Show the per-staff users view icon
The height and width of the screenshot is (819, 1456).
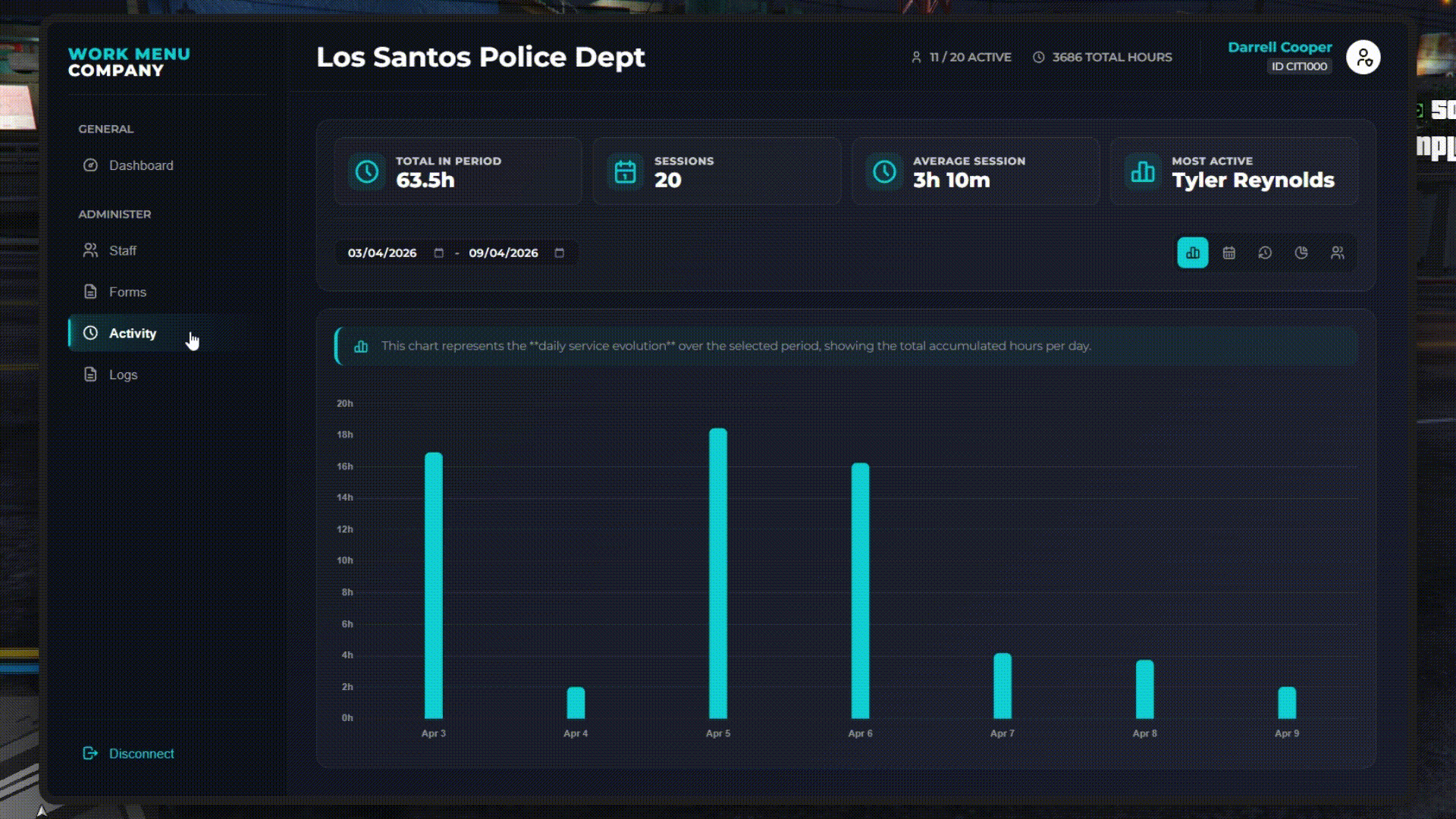tap(1338, 253)
